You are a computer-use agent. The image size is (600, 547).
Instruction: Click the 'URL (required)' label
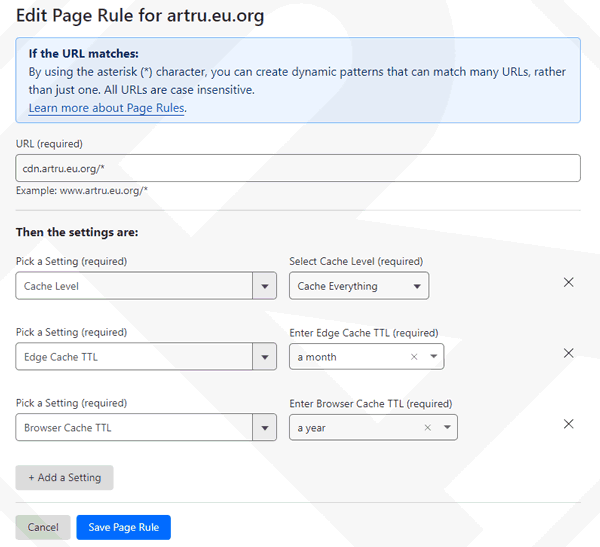(x=49, y=144)
